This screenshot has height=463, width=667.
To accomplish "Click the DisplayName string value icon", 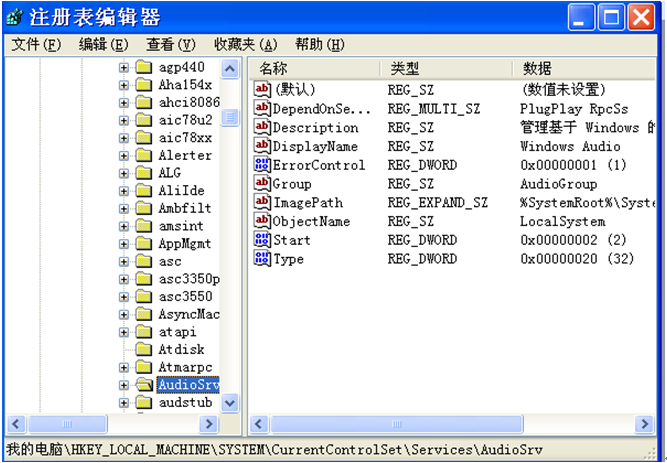I will coord(263,146).
